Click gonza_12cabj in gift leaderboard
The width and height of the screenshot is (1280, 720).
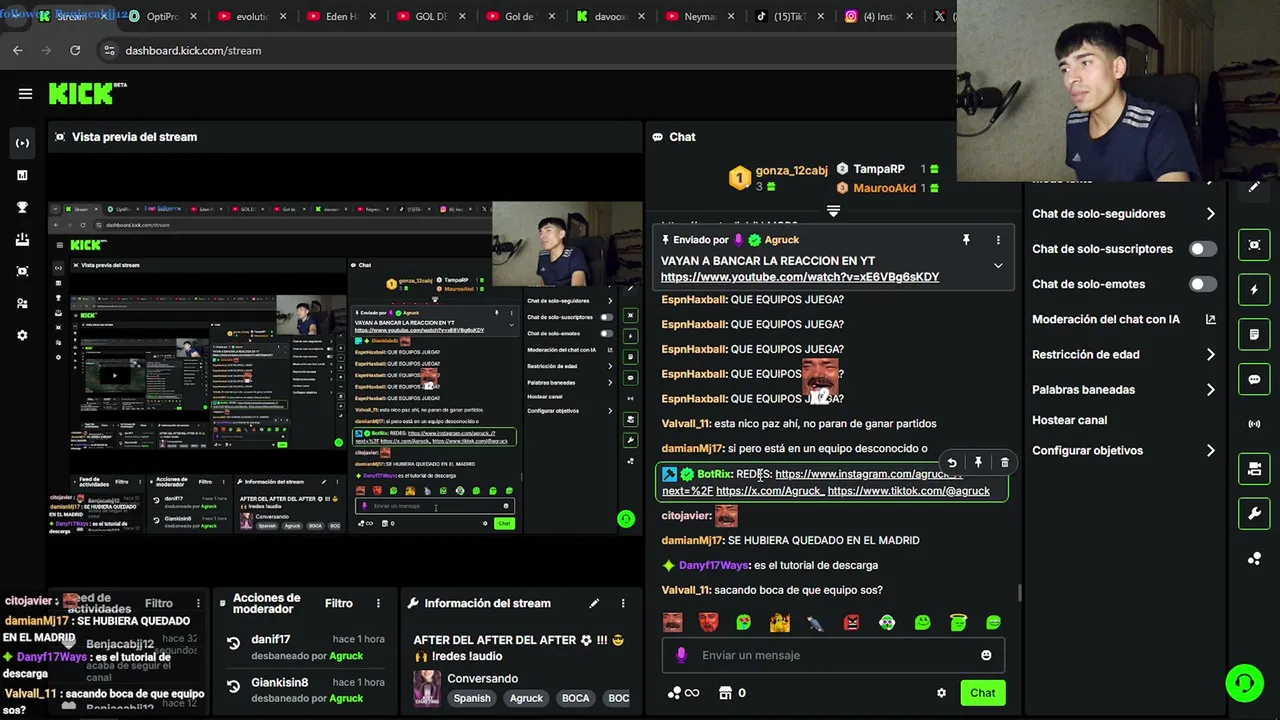coord(791,170)
